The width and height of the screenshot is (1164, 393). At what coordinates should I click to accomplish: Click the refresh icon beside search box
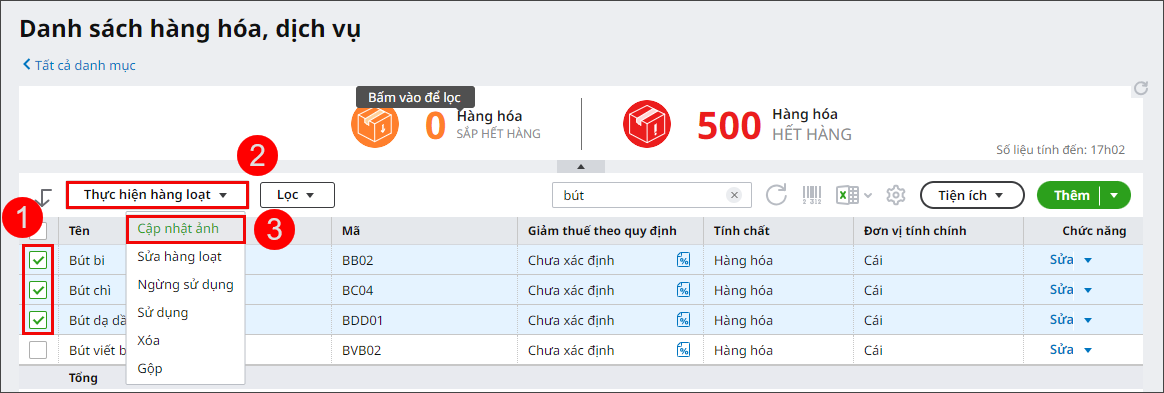[776, 195]
